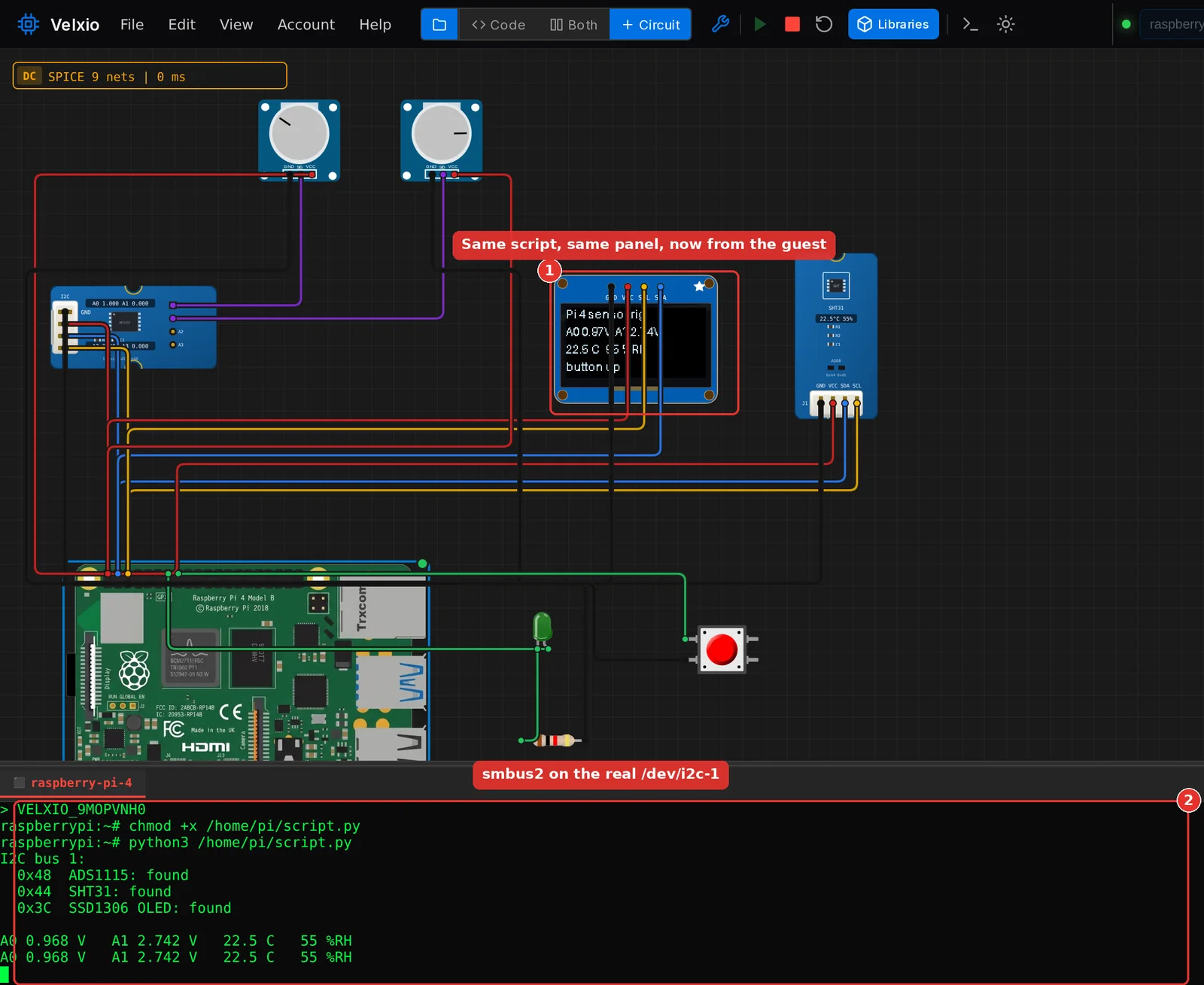This screenshot has width=1204, height=985.
Task: Click the wrench tools icon
Action: tap(720, 24)
